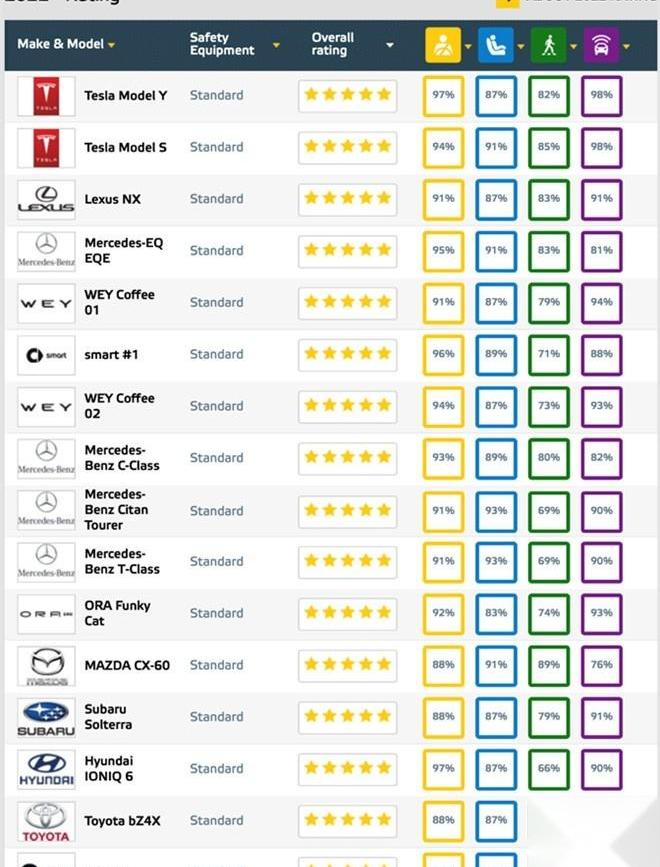Open the Tesla Model S result link

(x=125, y=147)
